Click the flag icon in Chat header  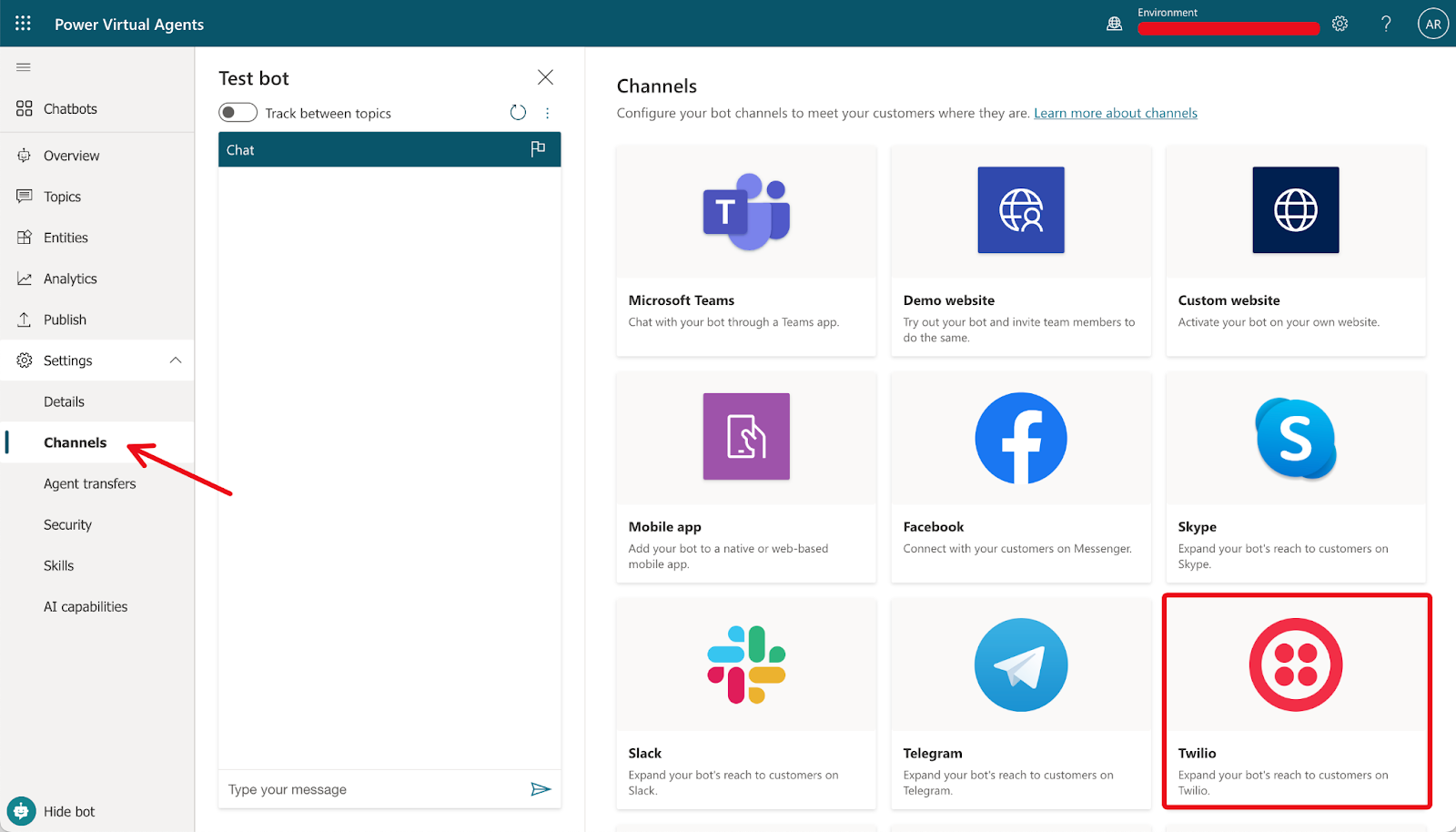(538, 148)
